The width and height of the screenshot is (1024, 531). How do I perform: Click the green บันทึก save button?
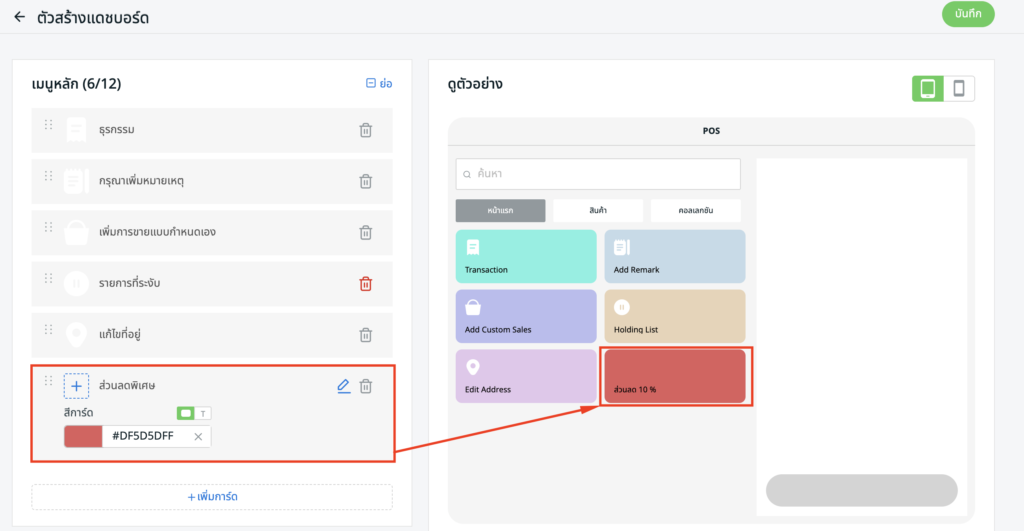[967, 14]
